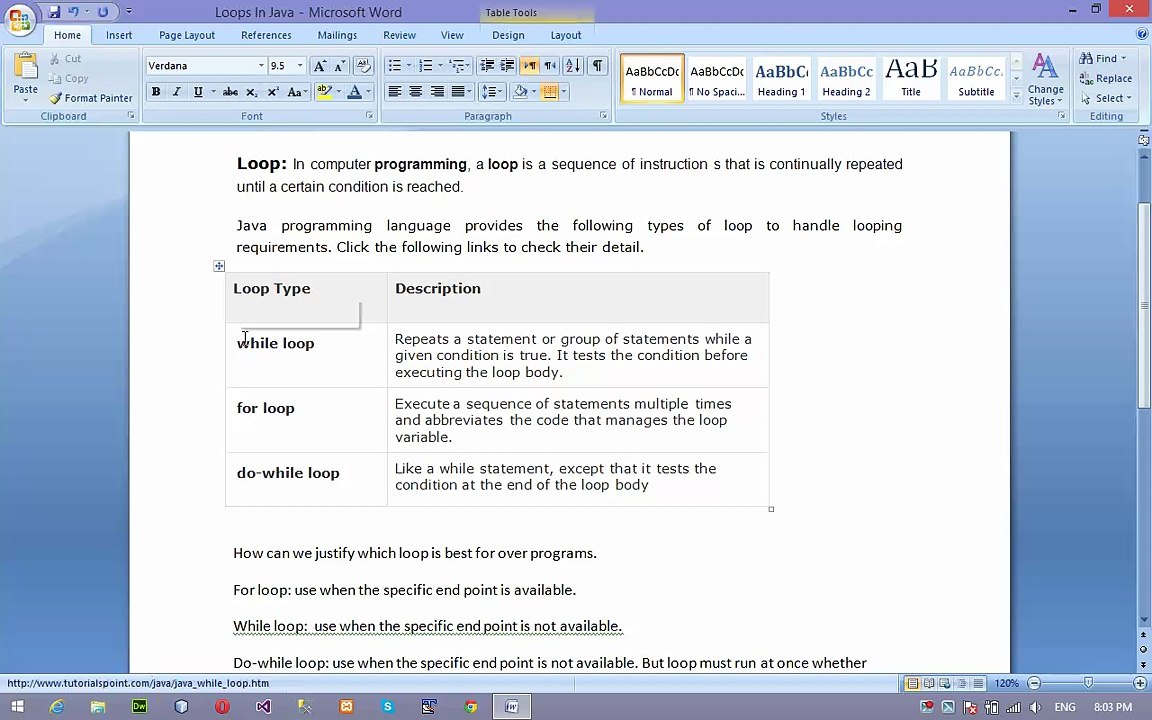Toggle Subscript formatting
Image resolution: width=1152 pixels, height=720 pixels.
(x=251, y=92)
